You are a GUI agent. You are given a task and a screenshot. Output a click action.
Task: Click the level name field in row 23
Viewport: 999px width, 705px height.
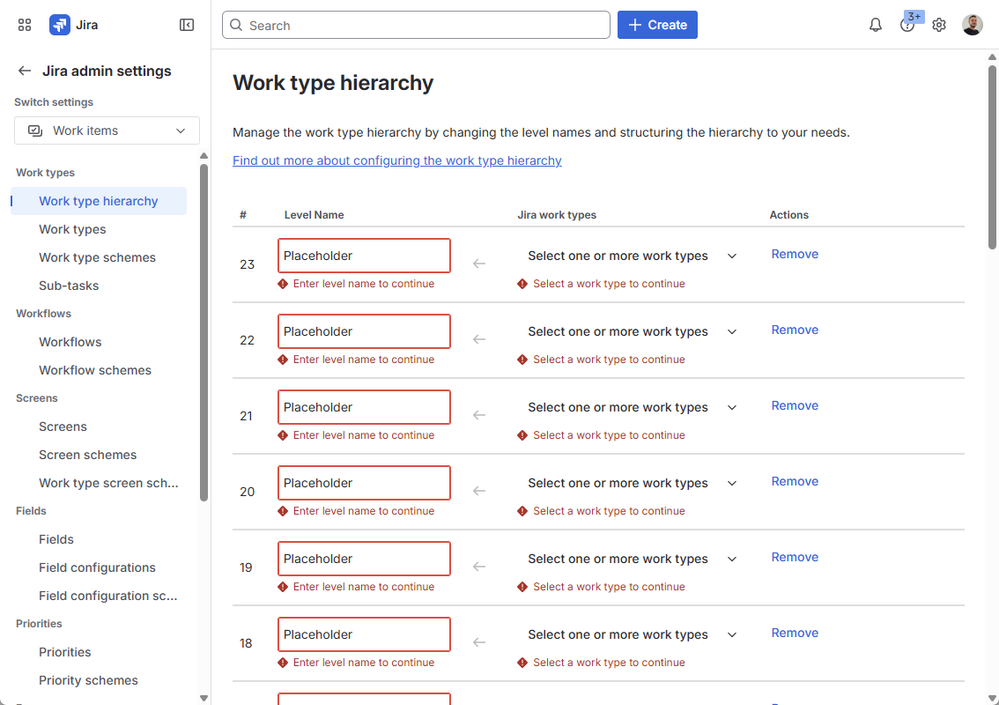tap(364, 256)
